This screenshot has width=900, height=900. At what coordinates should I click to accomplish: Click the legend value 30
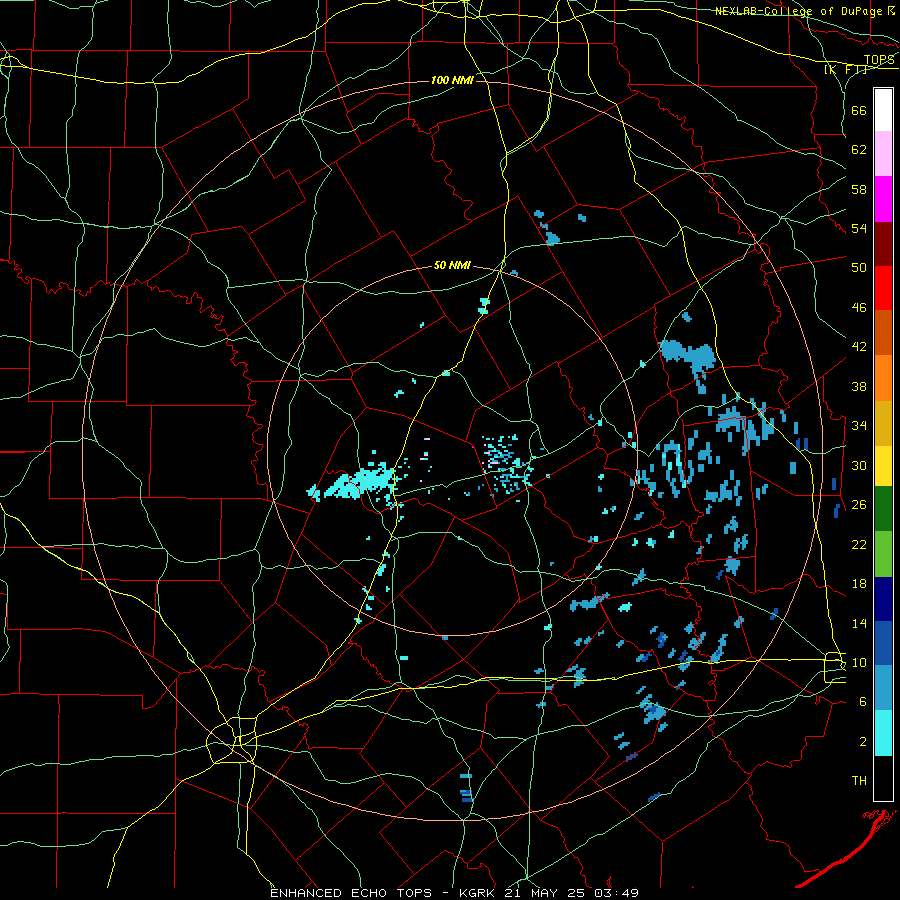click(859, 465)
